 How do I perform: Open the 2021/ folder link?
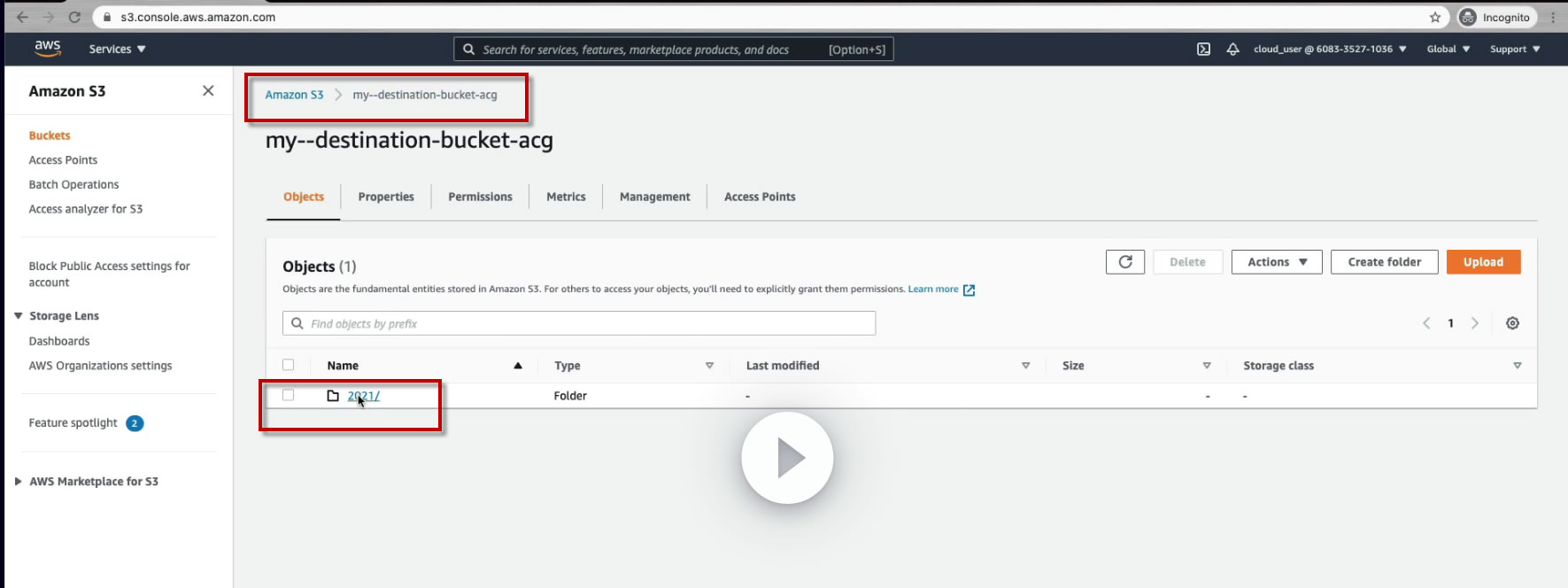click(364, 396)
